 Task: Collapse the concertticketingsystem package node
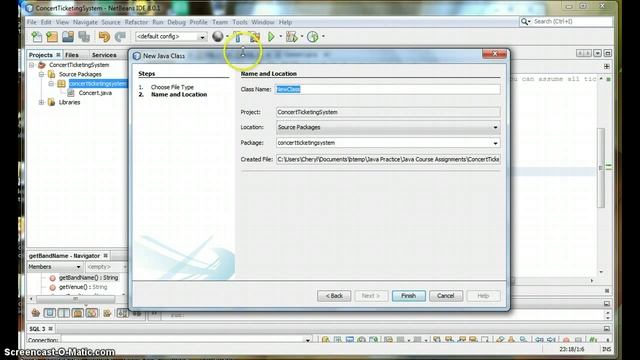51,84
